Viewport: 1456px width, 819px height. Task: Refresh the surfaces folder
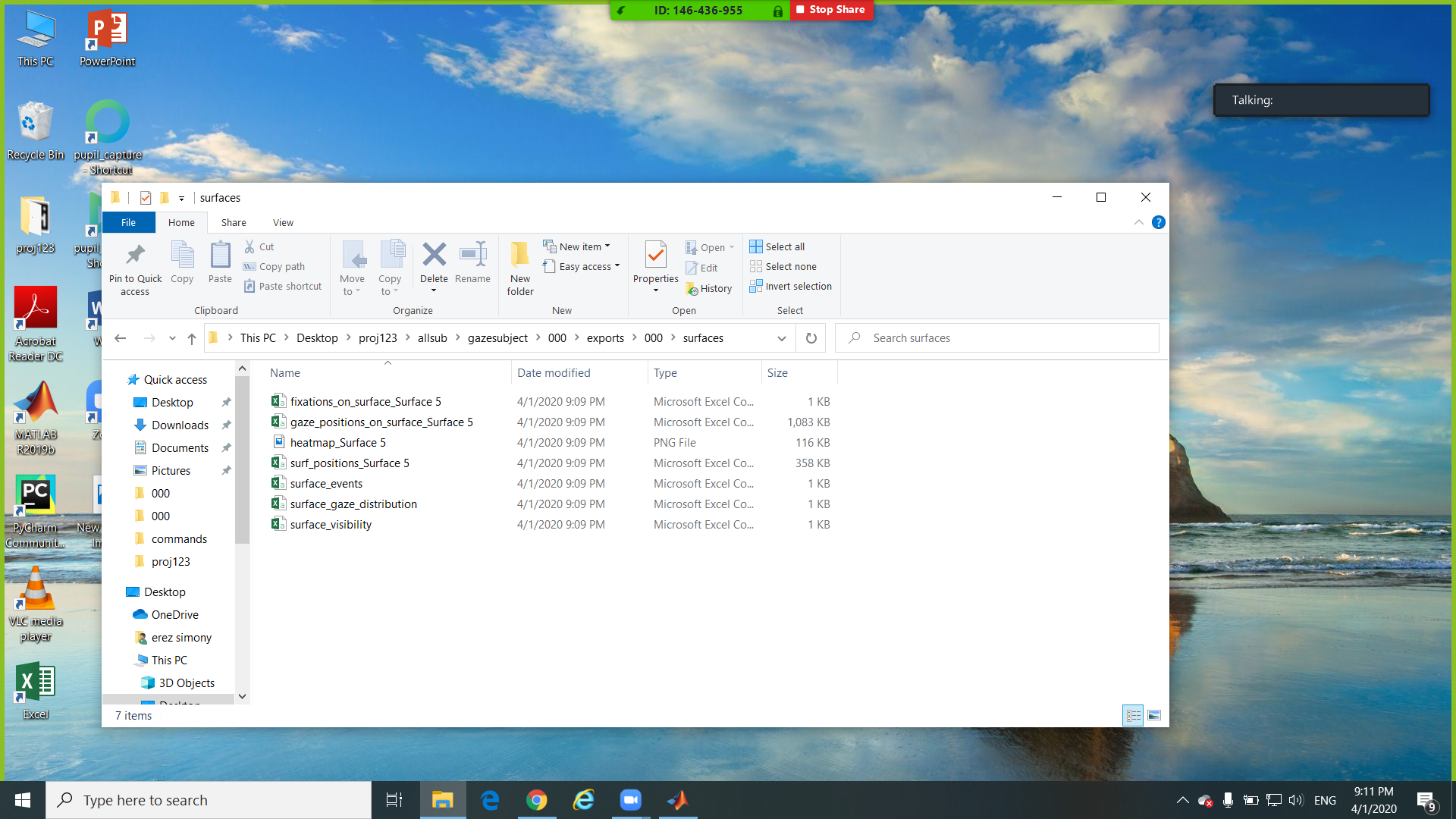click(x=811, y=338)
